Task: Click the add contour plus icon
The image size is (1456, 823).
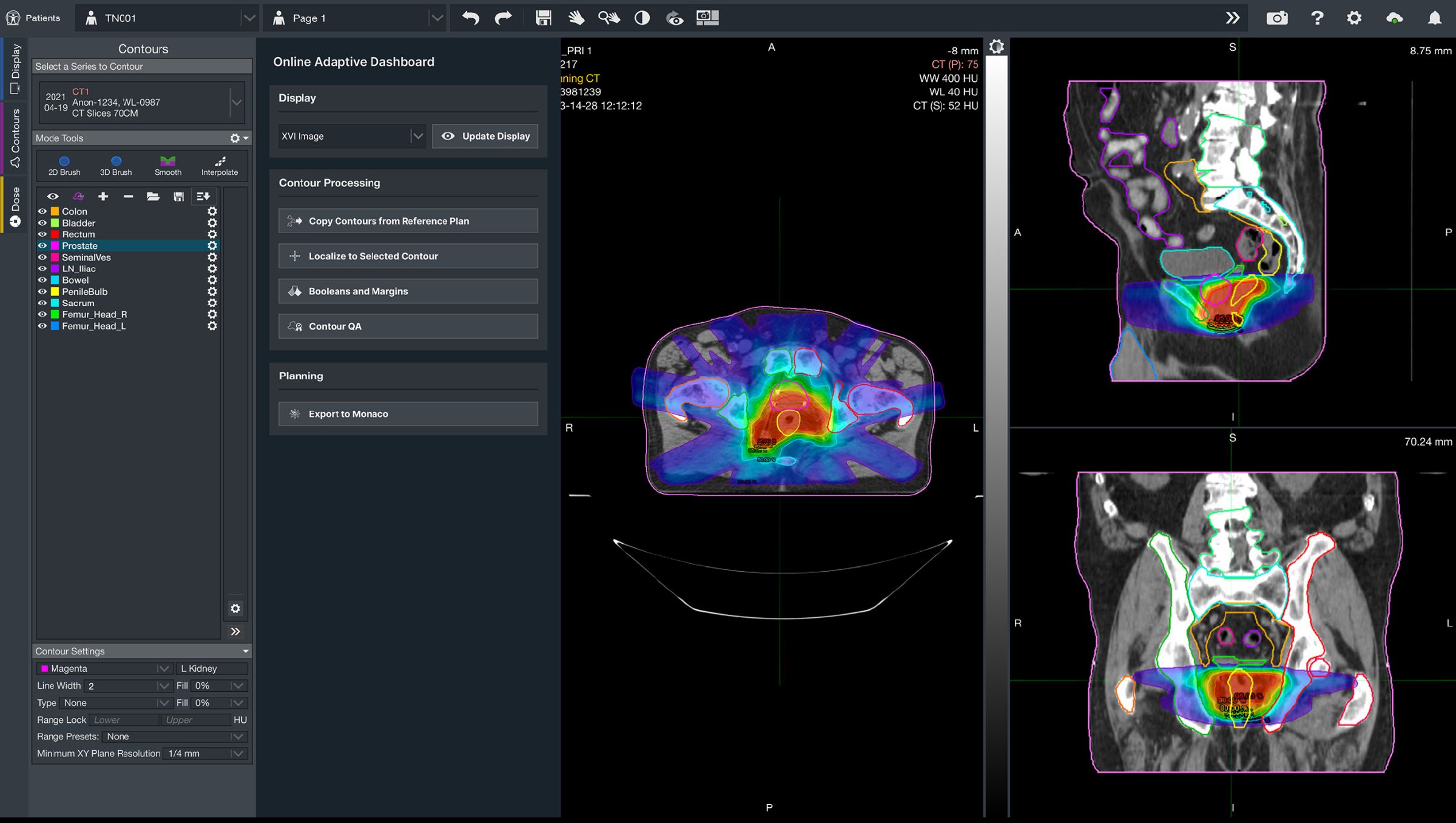Action: (103, 196)
